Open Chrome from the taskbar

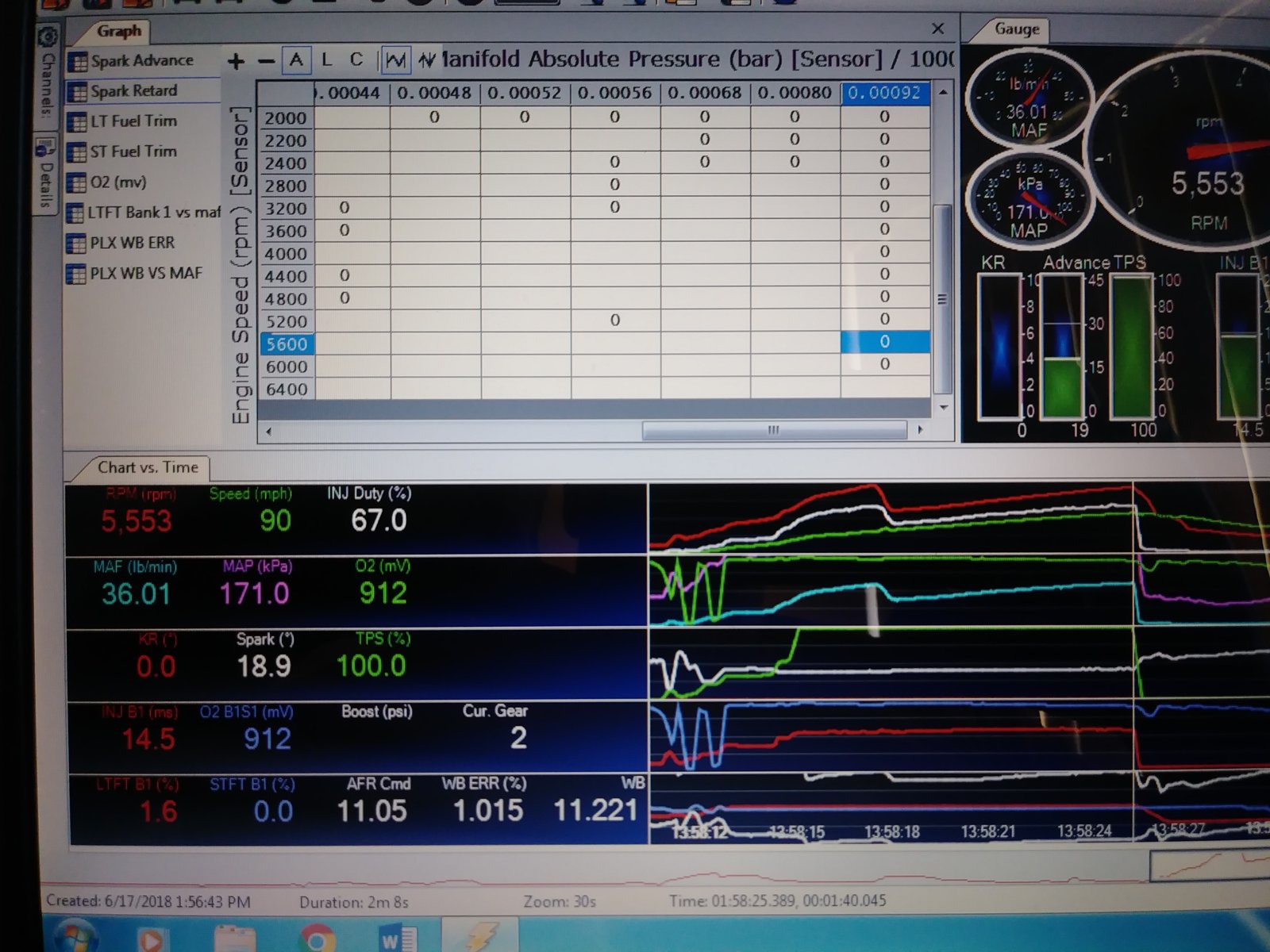point(317,939)
